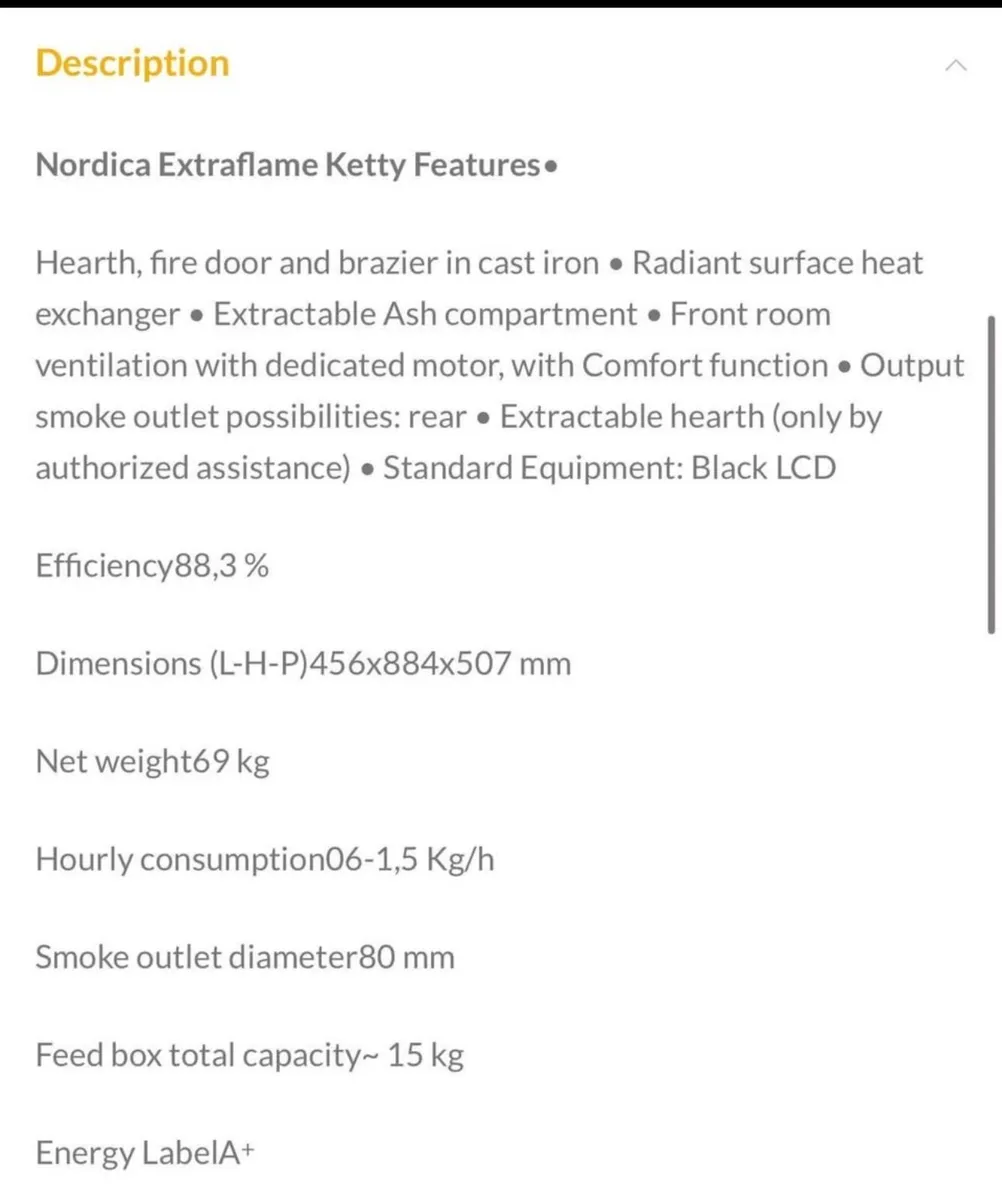The width and height of the screenshot is (1002, 1200).
Task: Click the 'Extractable hearth (only by' text
Action: (691, 417)
